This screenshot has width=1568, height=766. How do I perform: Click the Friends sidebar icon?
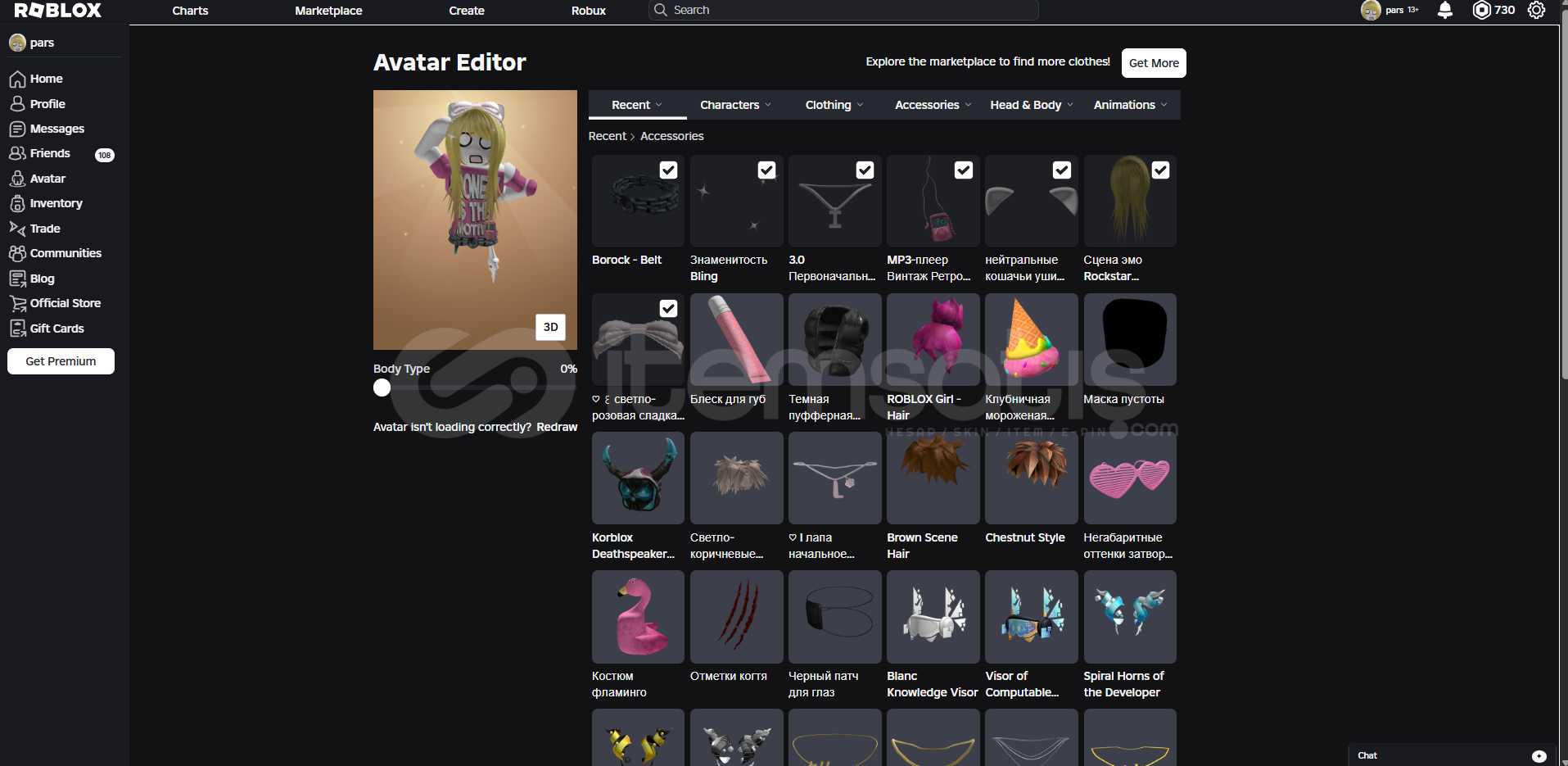tap(17, 154)
